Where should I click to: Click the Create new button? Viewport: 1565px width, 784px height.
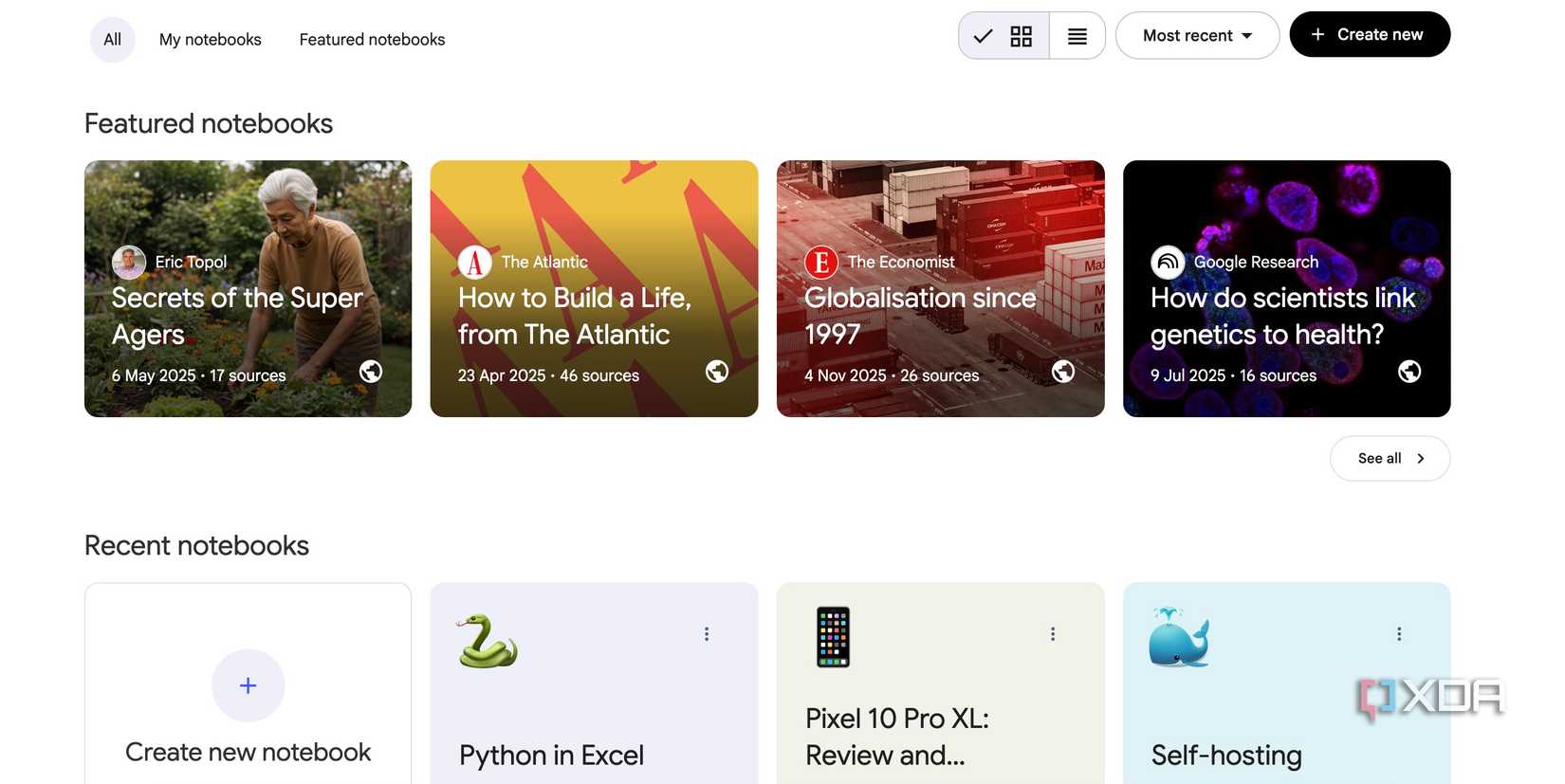[1369, 35]
